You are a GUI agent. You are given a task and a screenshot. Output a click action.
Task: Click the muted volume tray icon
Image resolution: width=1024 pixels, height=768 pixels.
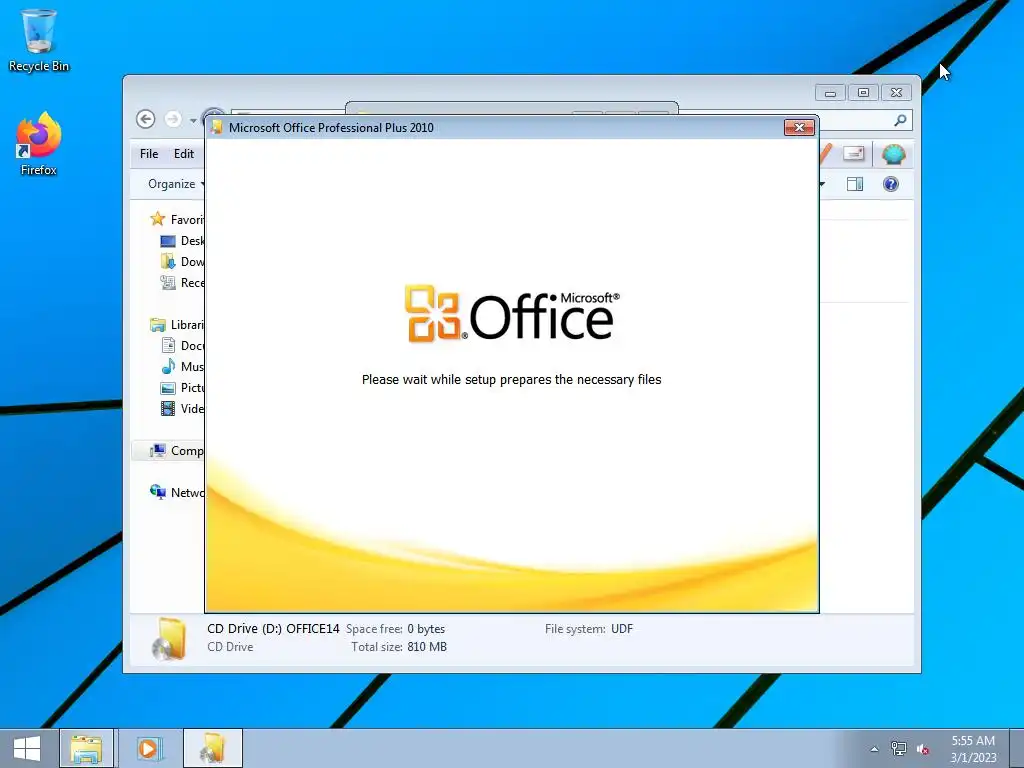point(923,749)
